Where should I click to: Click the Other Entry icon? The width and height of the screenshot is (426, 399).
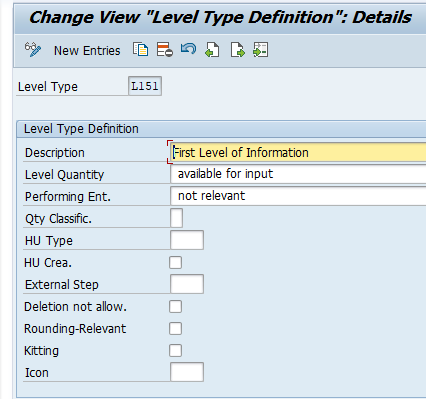point(261,50)
